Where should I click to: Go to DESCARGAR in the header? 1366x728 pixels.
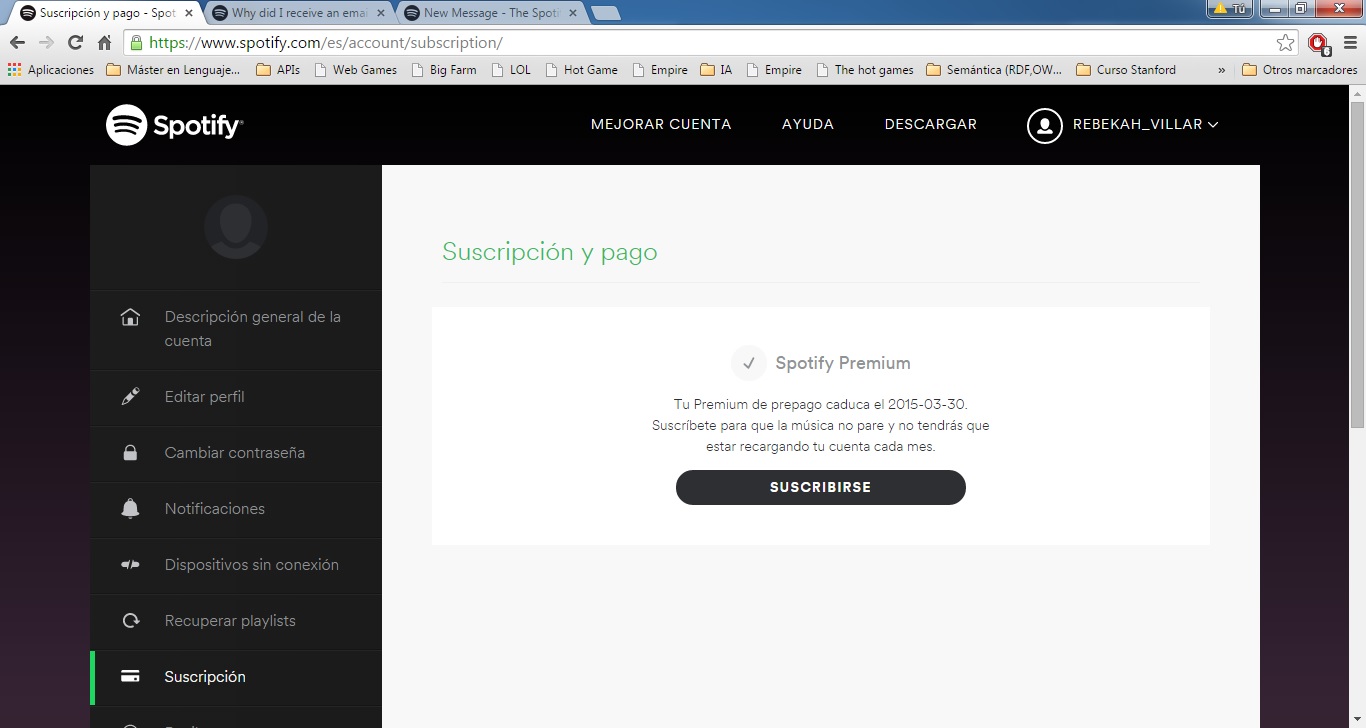[931, 125]
